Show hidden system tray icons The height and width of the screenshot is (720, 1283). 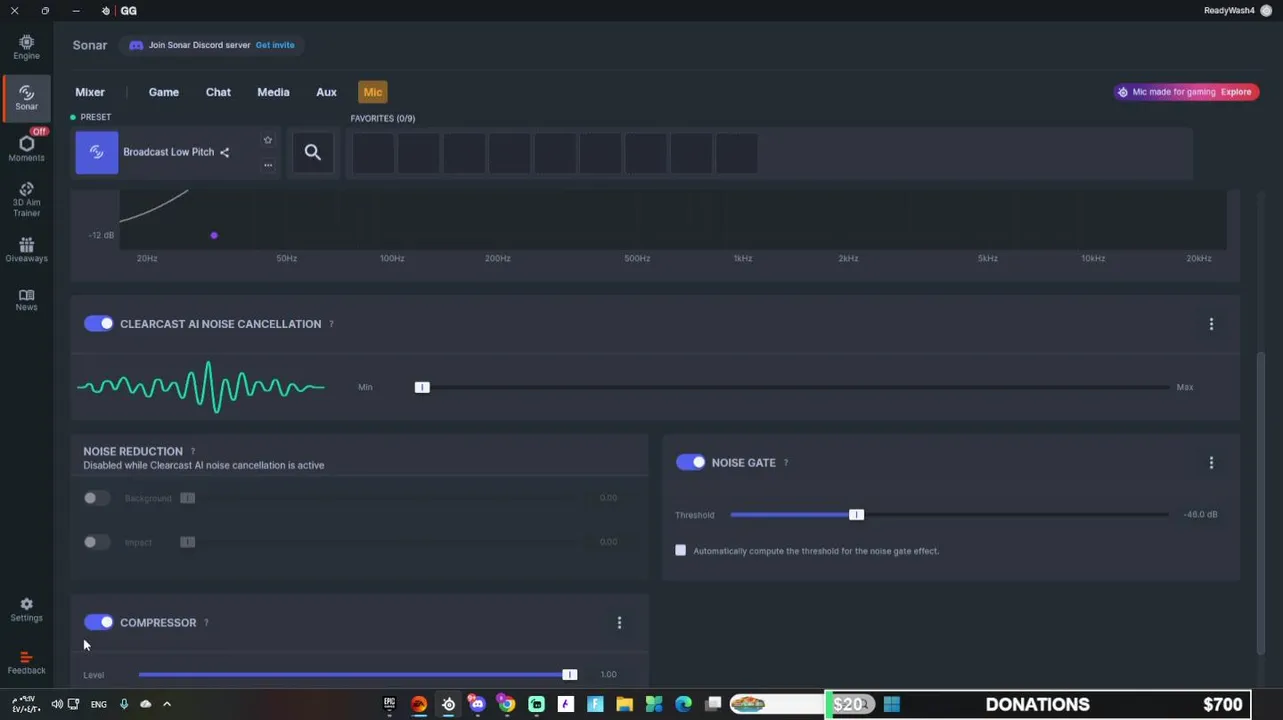[x=167, y=704]
